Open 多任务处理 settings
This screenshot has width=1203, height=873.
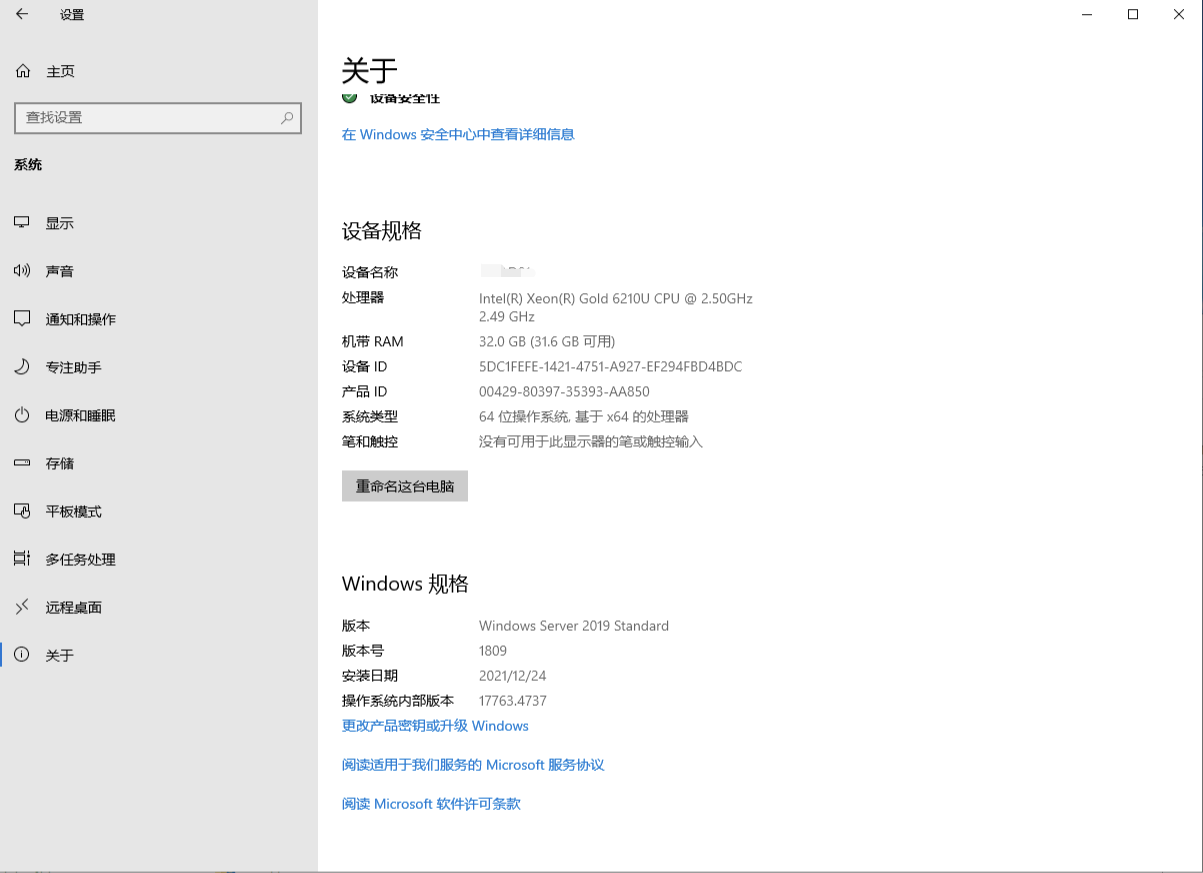pyautogui.click(x=159, y=559)
